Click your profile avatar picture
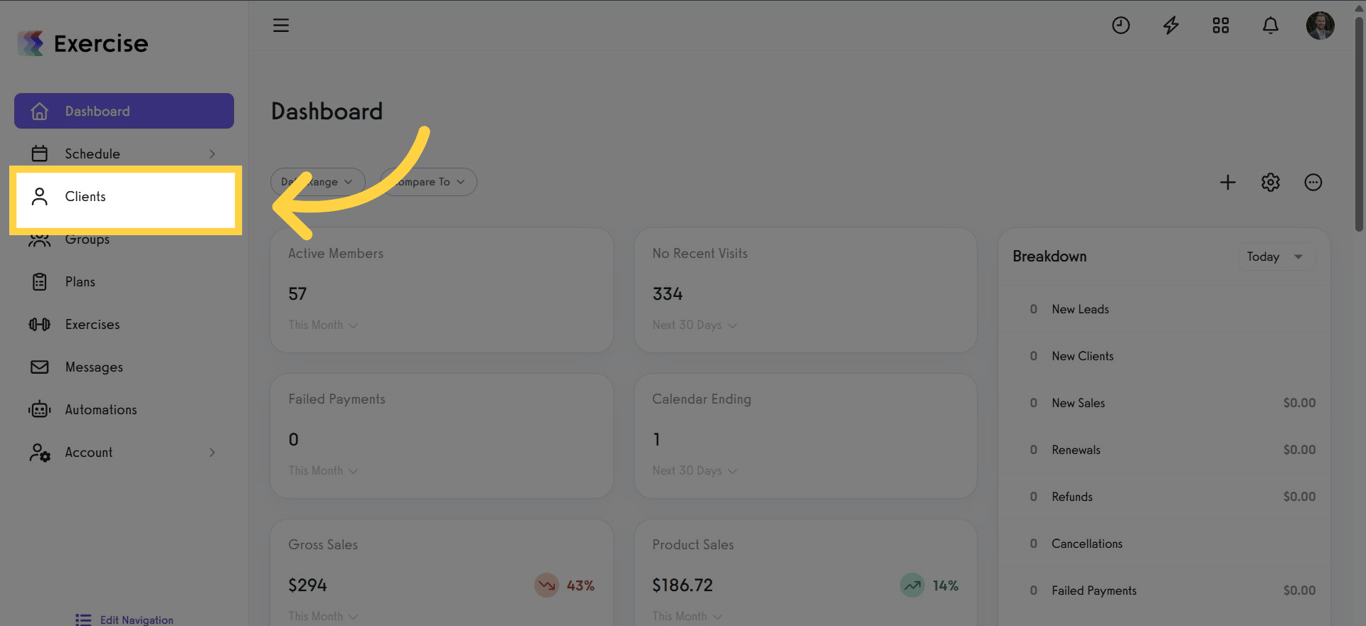This screenshot has height=626, width=1366. click(1320, 25)
